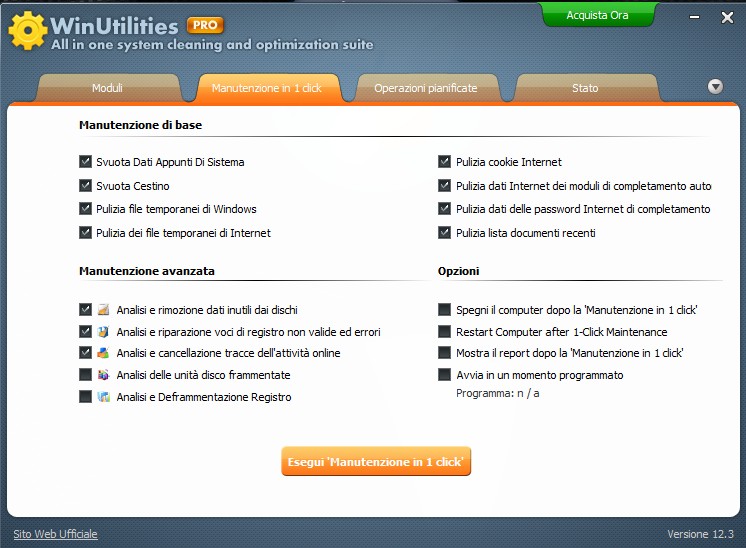Run 'Esegui Manutenzione in 1 click' button
Screen dimensions: 746x548
coord(376,461)
